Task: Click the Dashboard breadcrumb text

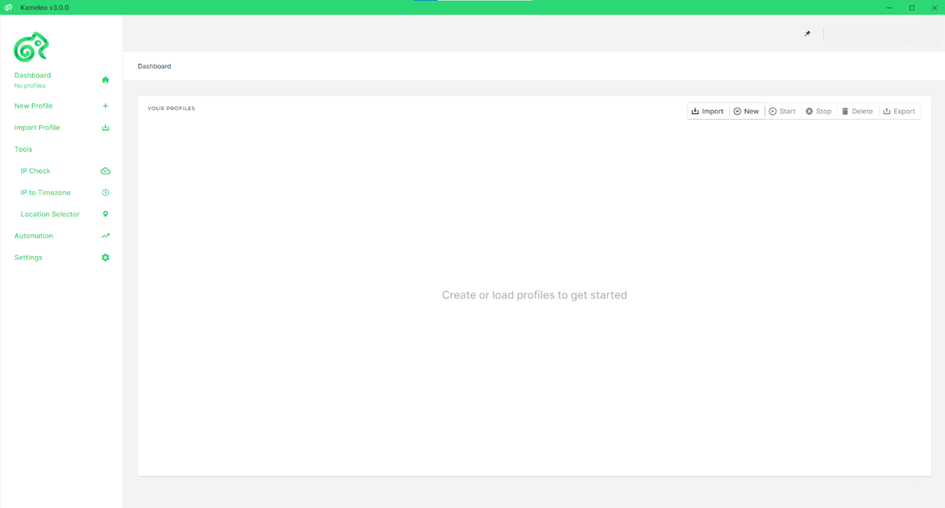Action: point(154,66)
